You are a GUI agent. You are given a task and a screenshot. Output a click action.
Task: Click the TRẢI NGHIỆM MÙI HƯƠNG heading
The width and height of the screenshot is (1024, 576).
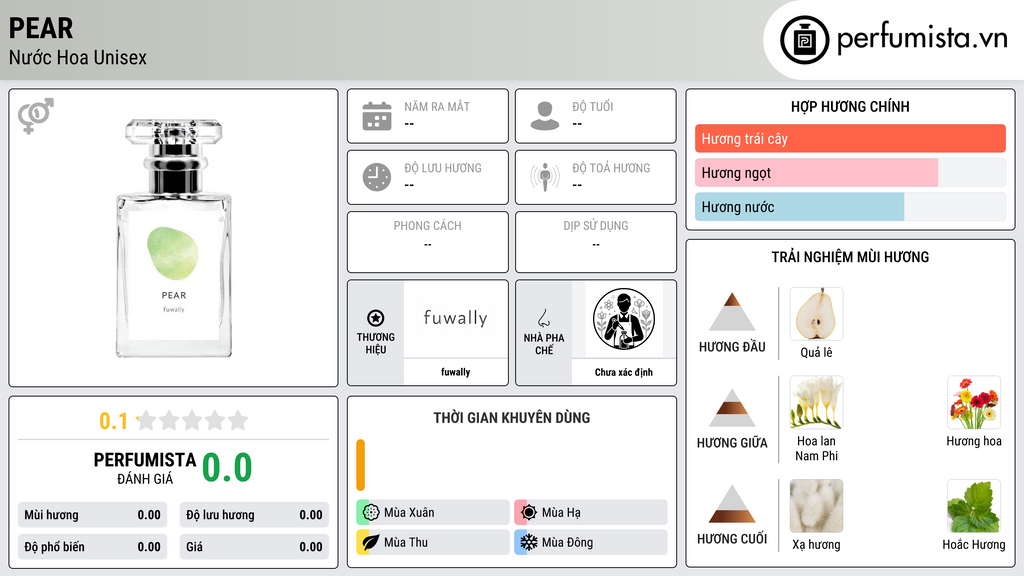[x=850, y=257]
